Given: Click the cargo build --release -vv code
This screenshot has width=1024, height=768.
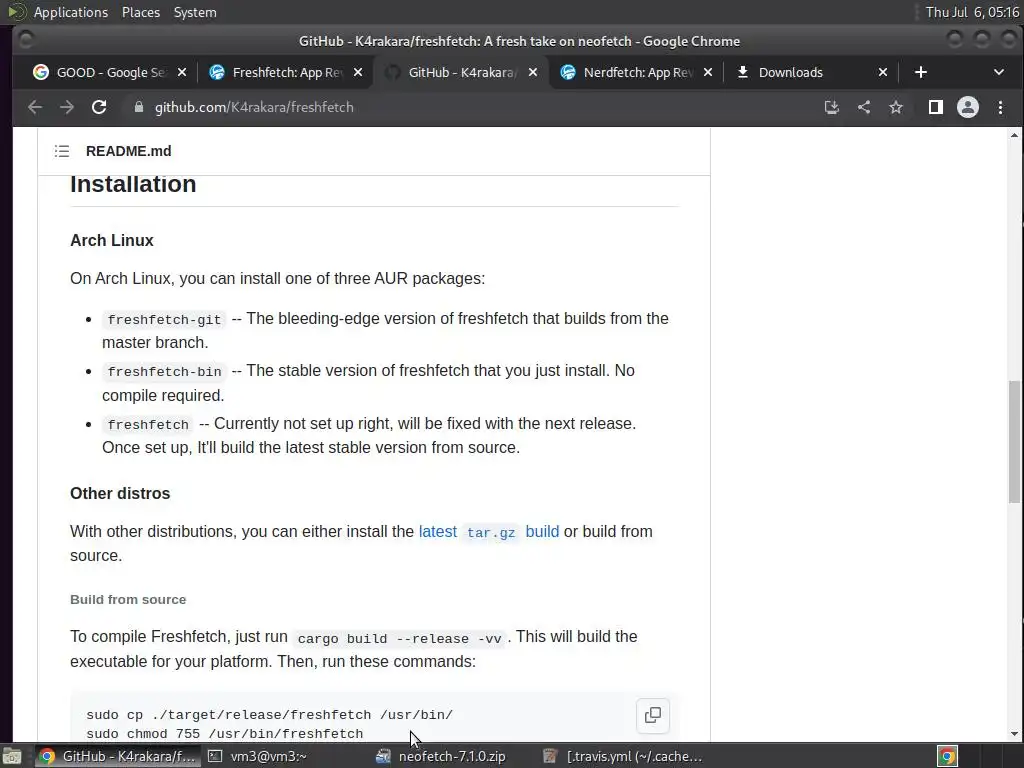Looking at the screenshot, I should tap(400, 638).
